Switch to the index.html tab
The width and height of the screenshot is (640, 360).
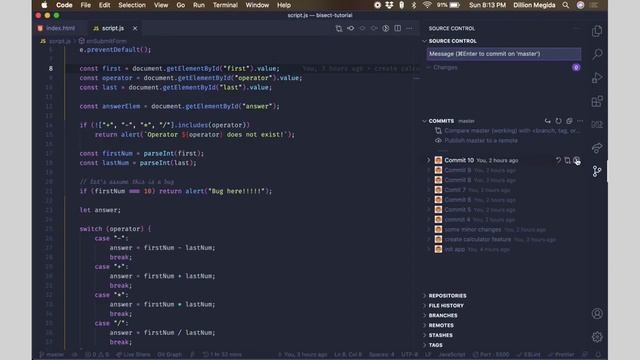60,28
